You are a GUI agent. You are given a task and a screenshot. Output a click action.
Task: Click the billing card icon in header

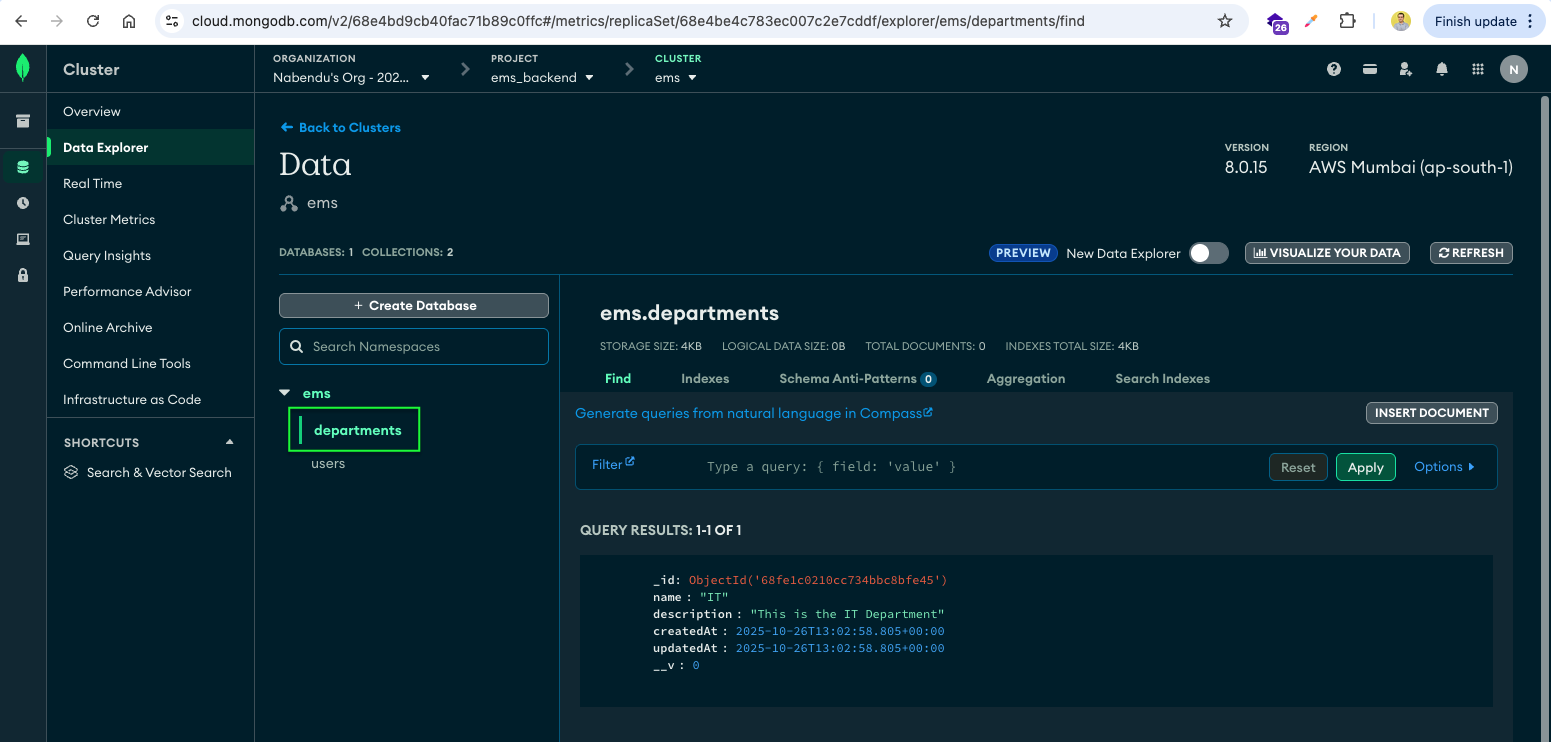coord(1370,69)
